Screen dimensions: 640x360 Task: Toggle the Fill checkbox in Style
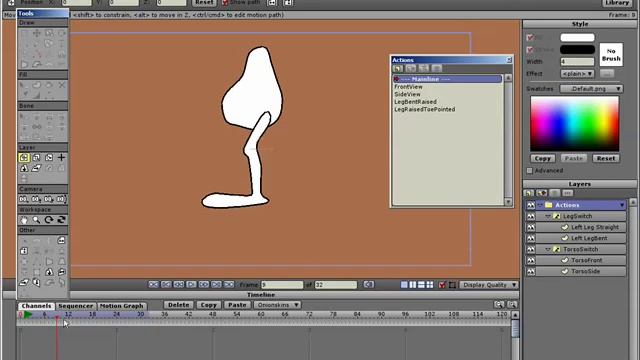pos(530,38)
